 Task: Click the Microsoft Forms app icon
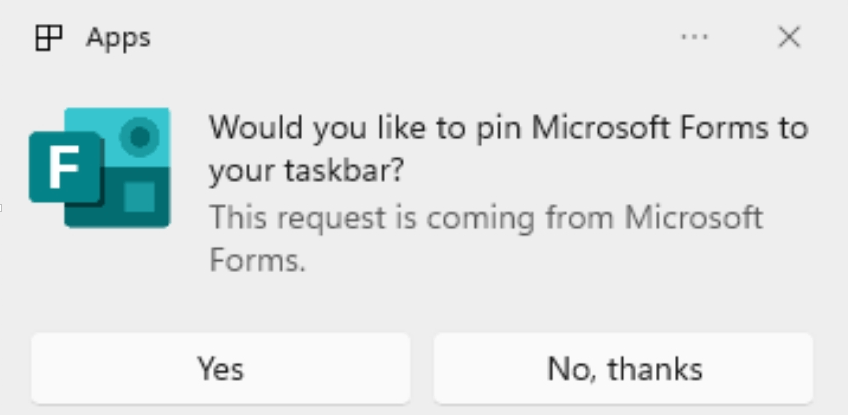(x=100, y=168)
